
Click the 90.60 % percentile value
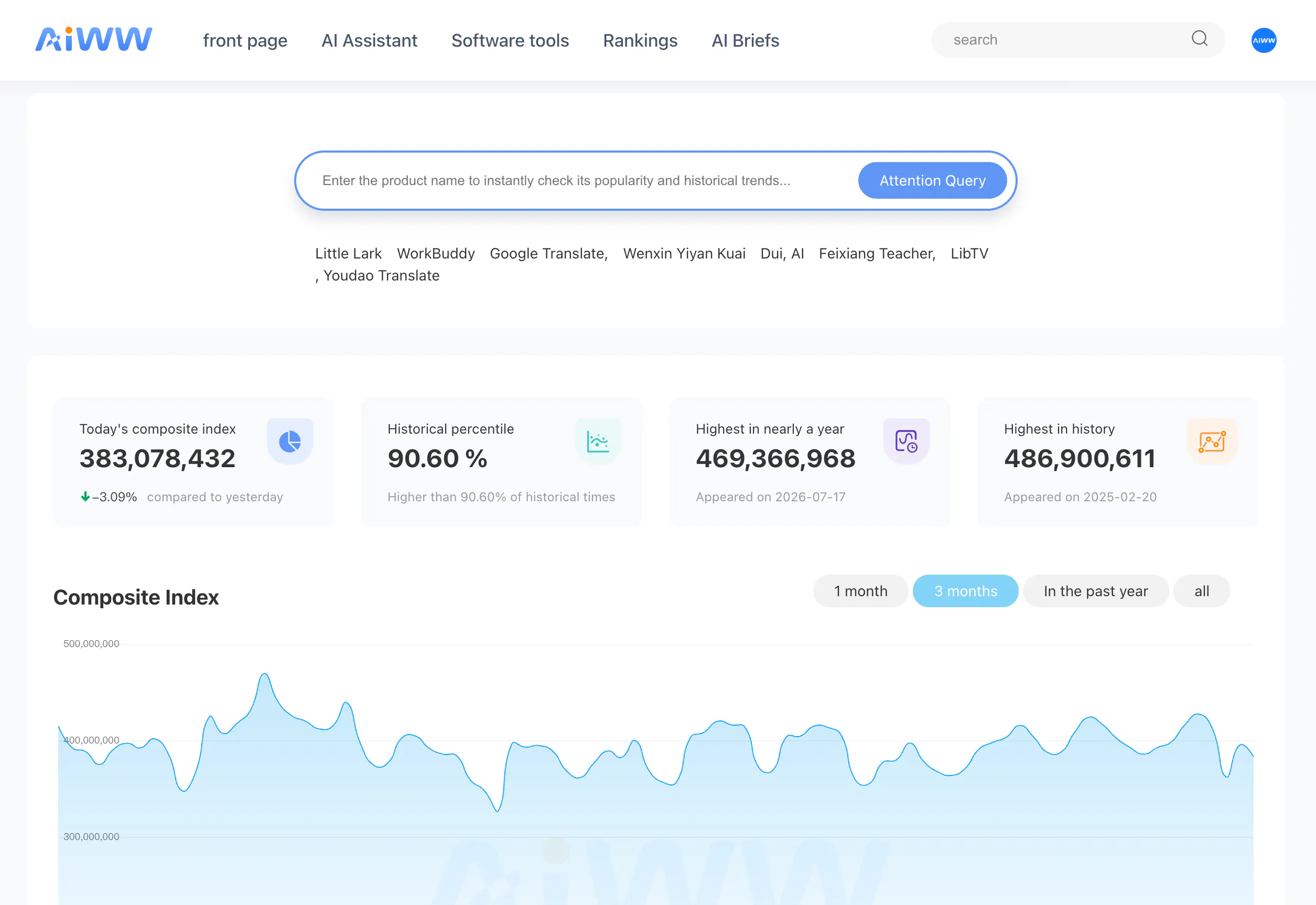[x=437, y=458]
